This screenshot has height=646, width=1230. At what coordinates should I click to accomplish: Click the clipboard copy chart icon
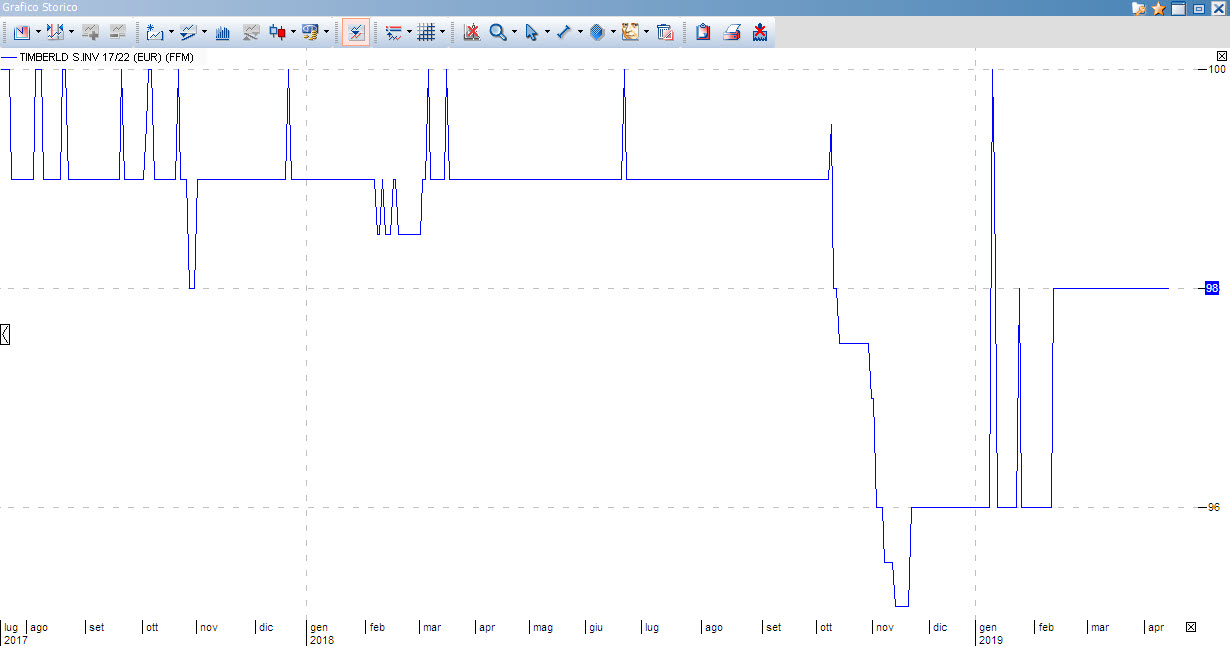[703, 32]
